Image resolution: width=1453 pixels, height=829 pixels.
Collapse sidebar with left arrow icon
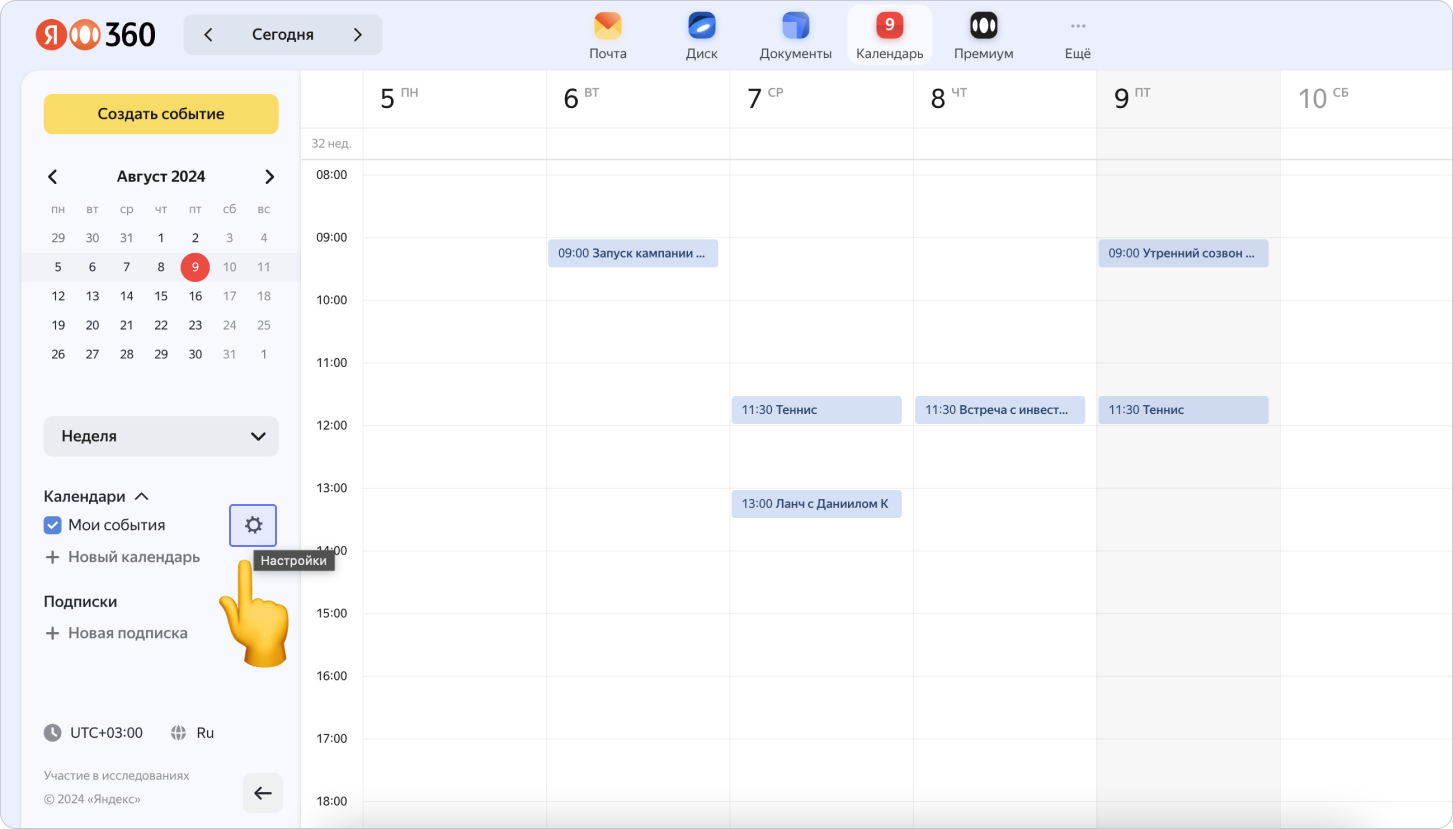262,793
